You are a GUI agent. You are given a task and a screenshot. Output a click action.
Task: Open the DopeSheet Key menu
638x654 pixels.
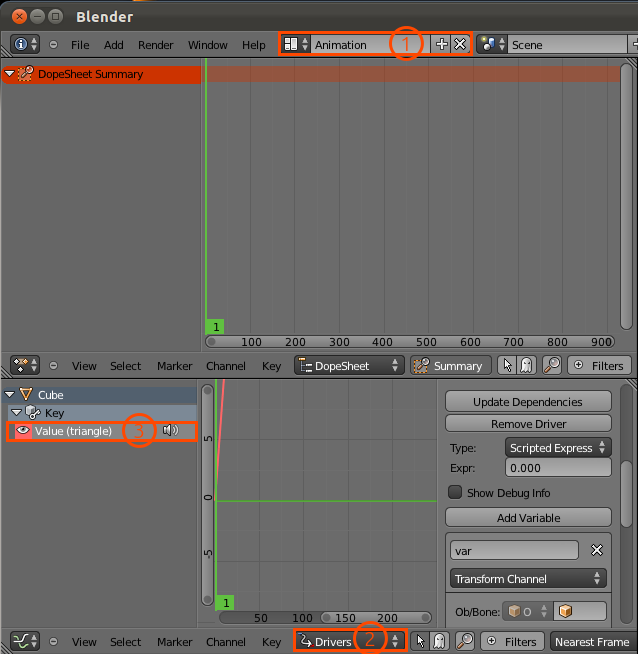(x=271, y=366)
